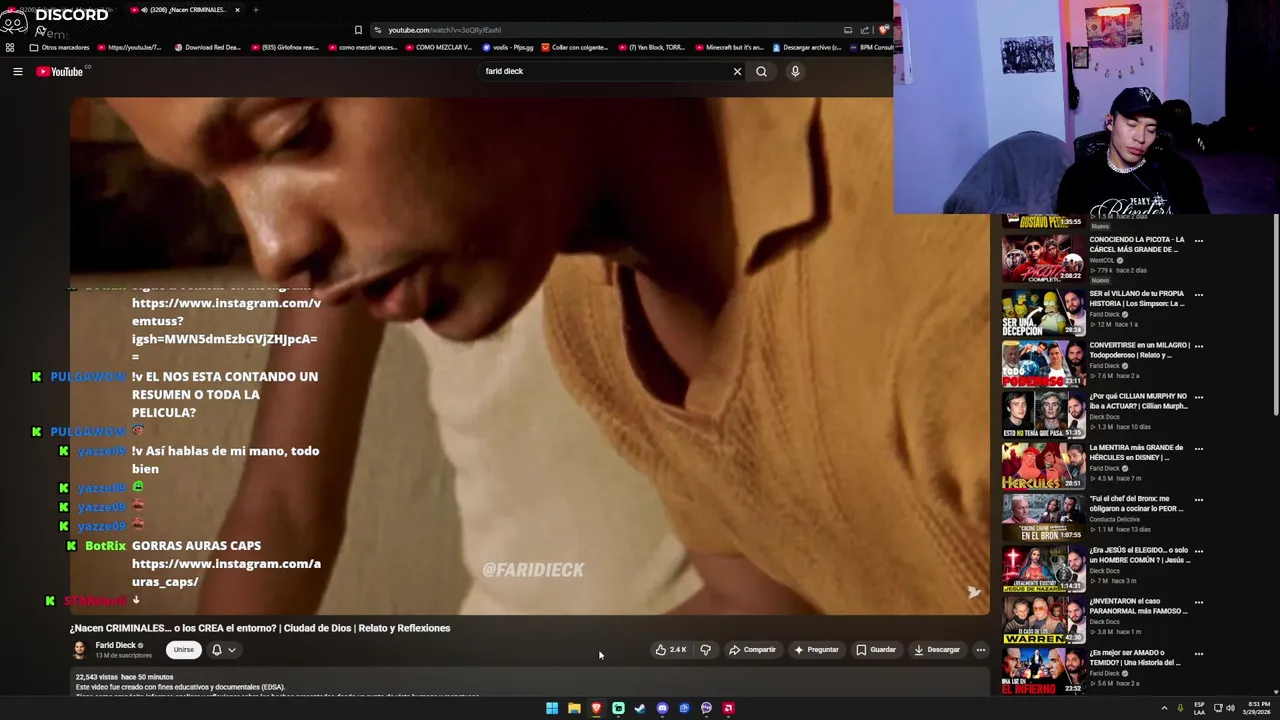Bookmark this page icon in address bar
The height and width of the screenshot is (720, 1280).
click(x=358, y=30)
